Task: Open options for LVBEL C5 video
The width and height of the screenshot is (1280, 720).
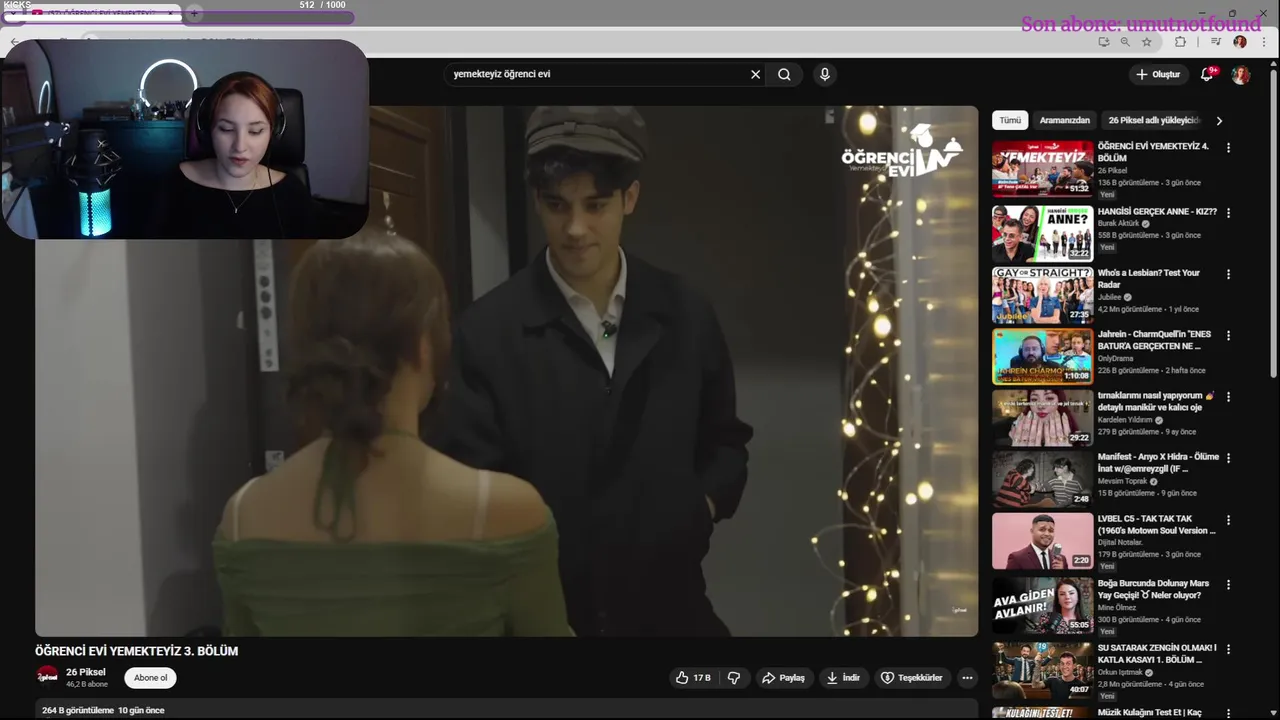Action: pyautogui.click(x=1229, y=520)
